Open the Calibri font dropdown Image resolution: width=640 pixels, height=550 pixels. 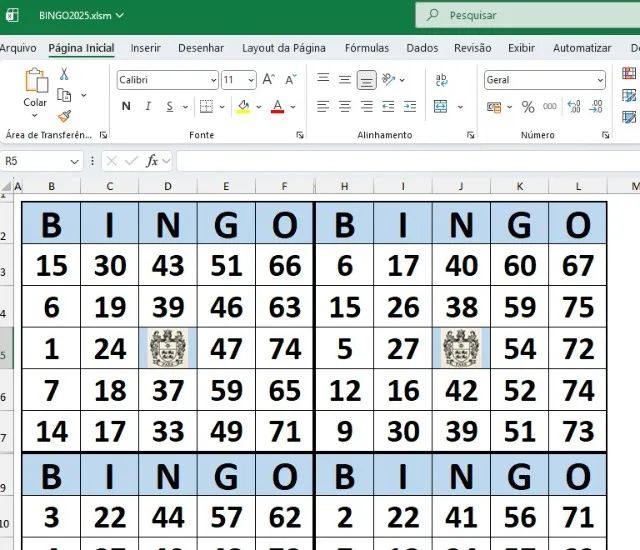click(x=213, y=80)
